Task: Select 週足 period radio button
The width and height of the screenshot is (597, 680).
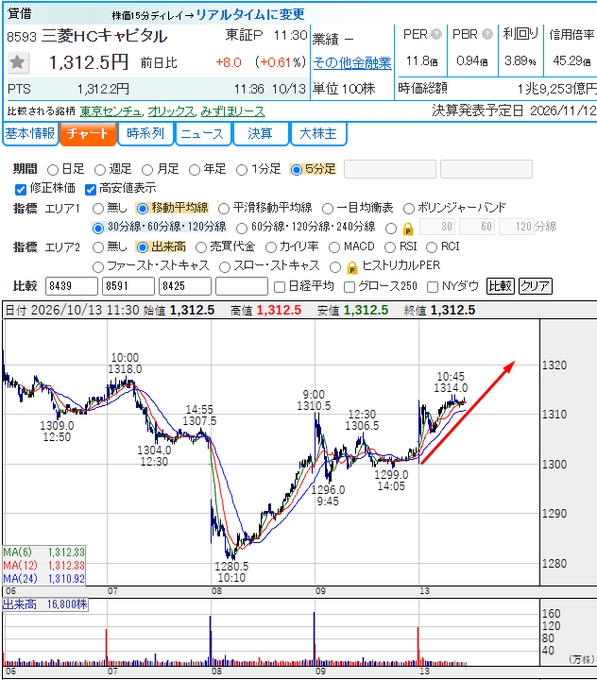Action: click(100, 170)
